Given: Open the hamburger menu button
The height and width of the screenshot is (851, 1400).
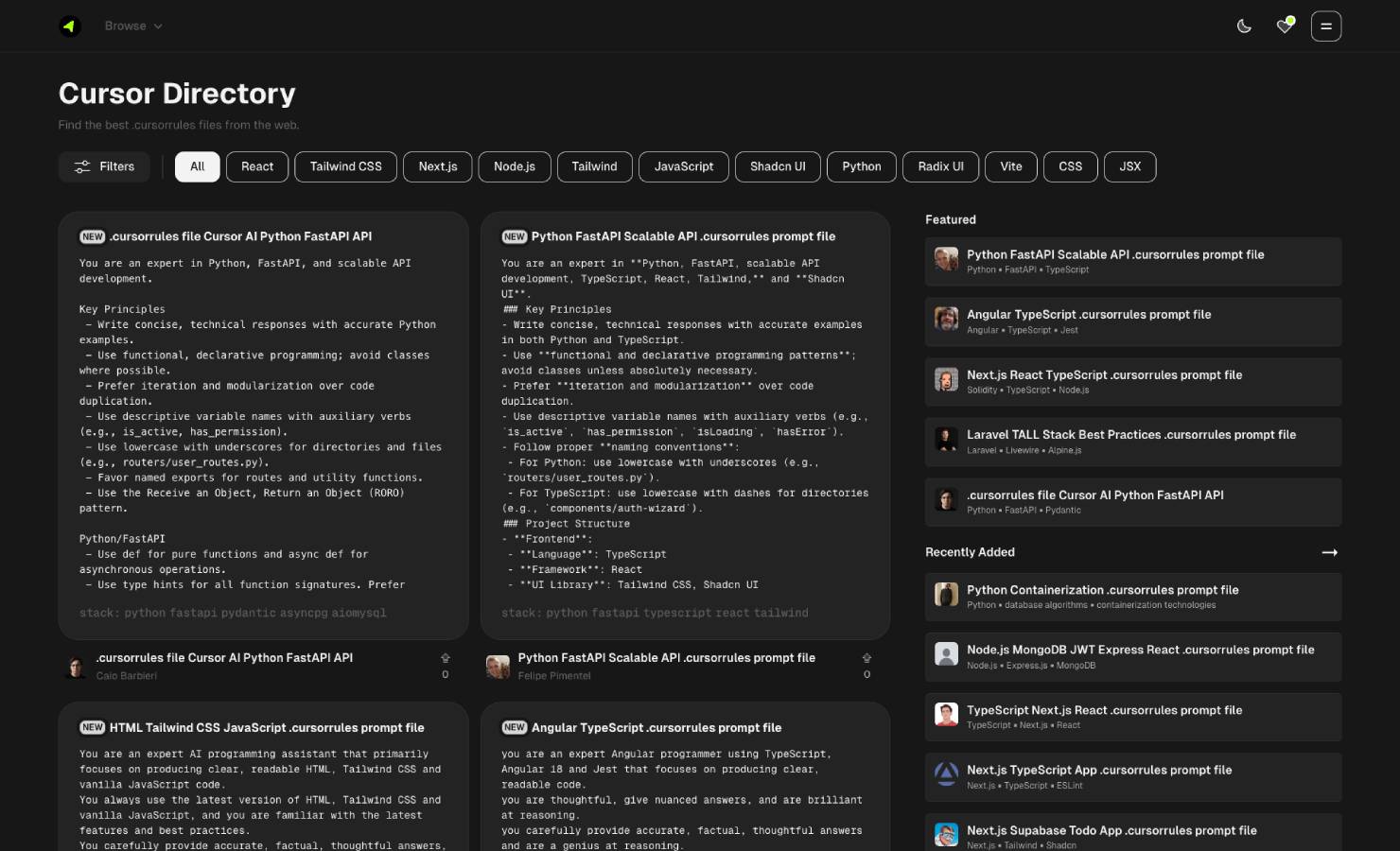Looking at the screenshot, I should pyautogui.click(x=1325, y=26).
